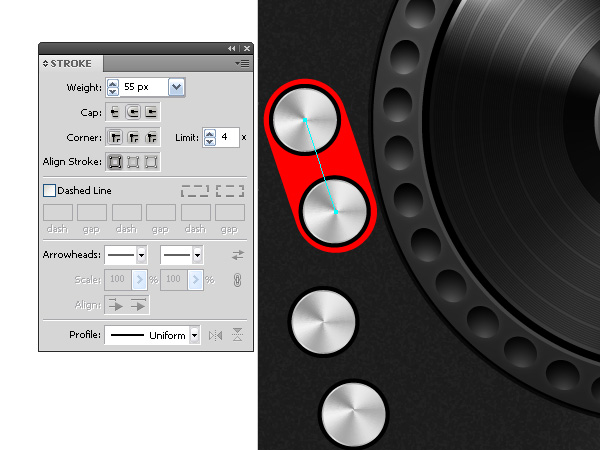Image resolution: width=600 pixels, height=450 pixels.
Task: Cycle the Stroke panel display options arrows
Action: click(46, 64)
